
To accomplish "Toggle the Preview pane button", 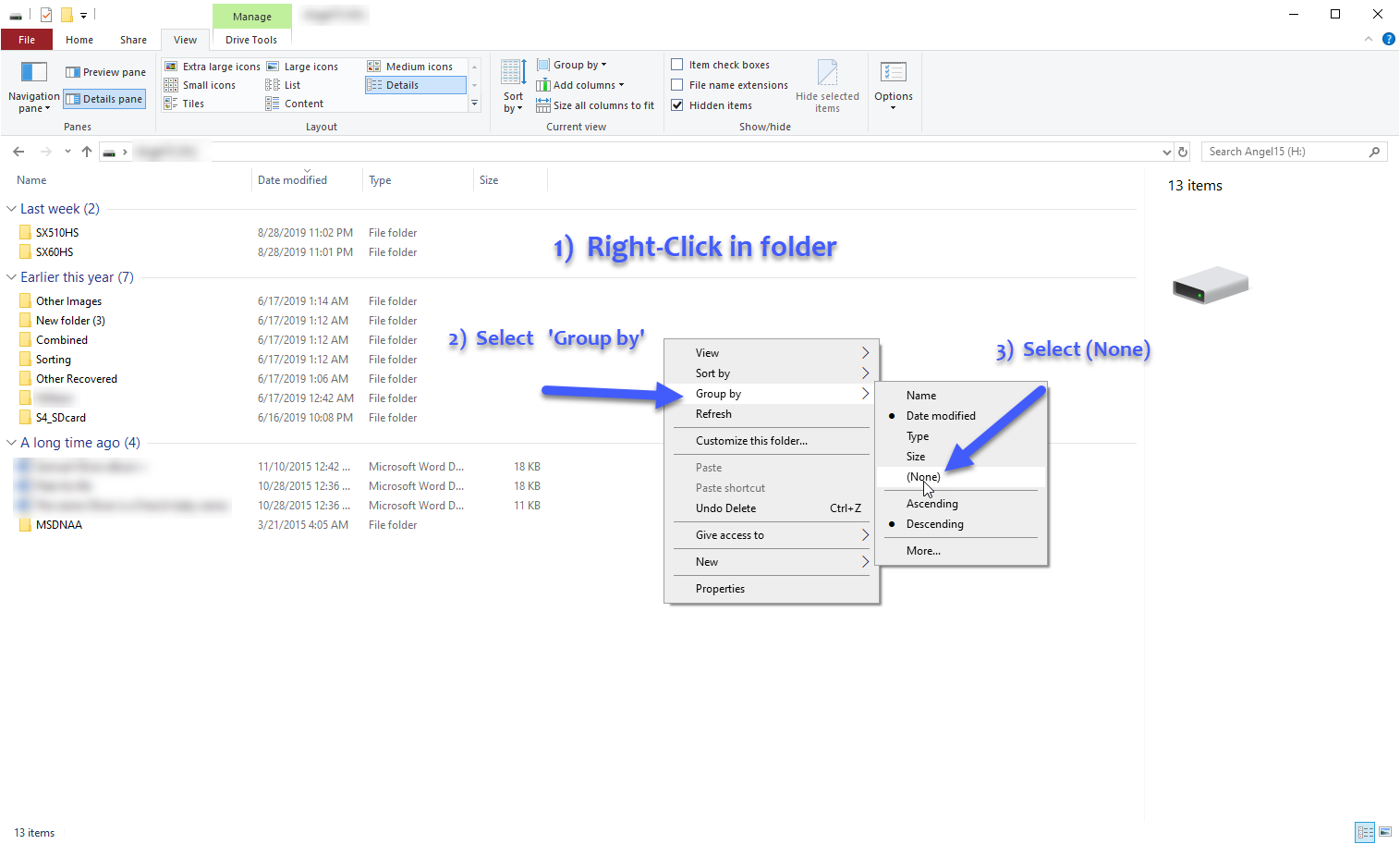I will (x=105, y=72).
